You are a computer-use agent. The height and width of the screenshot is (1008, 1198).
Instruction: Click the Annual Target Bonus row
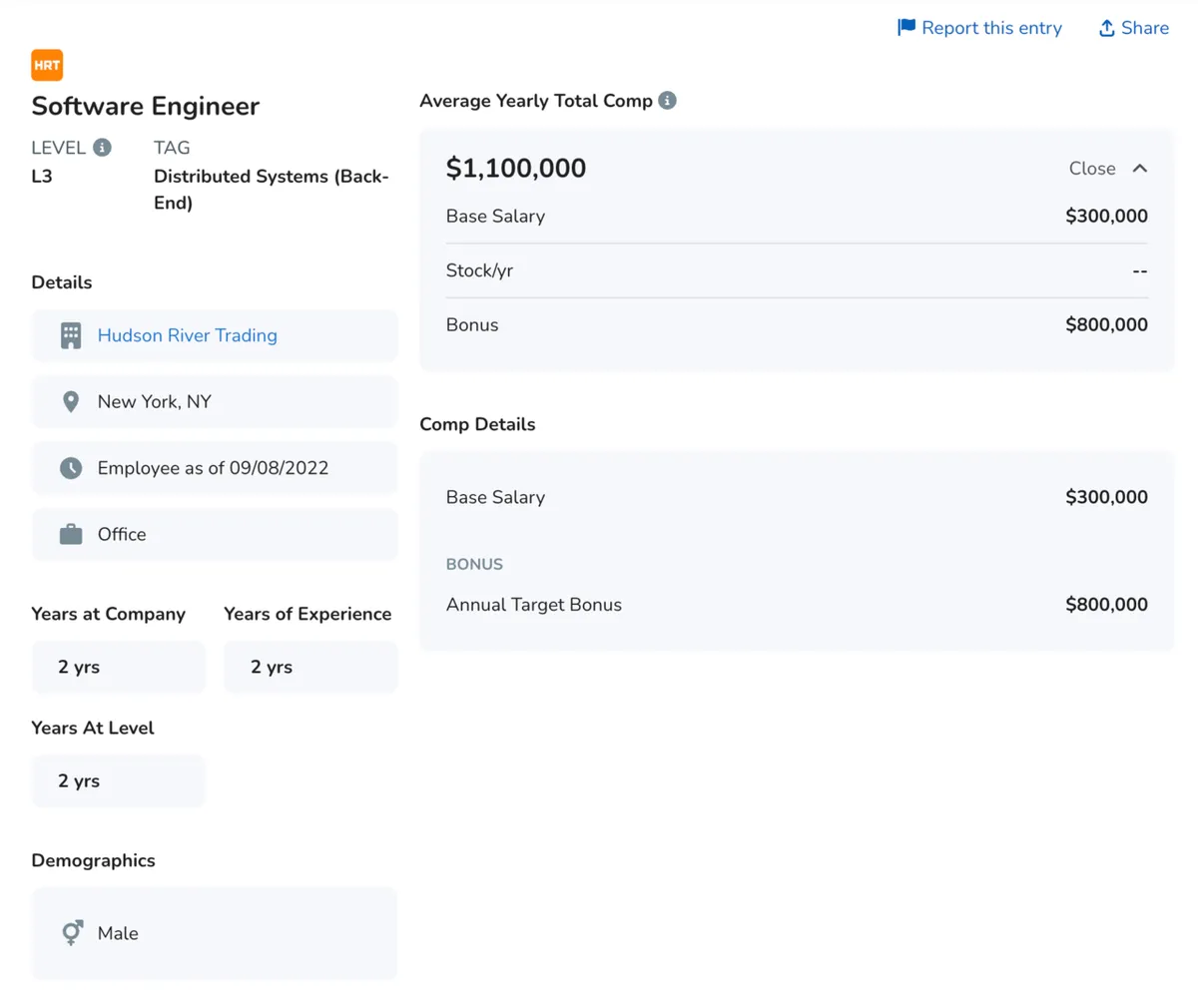click(796, 605)
